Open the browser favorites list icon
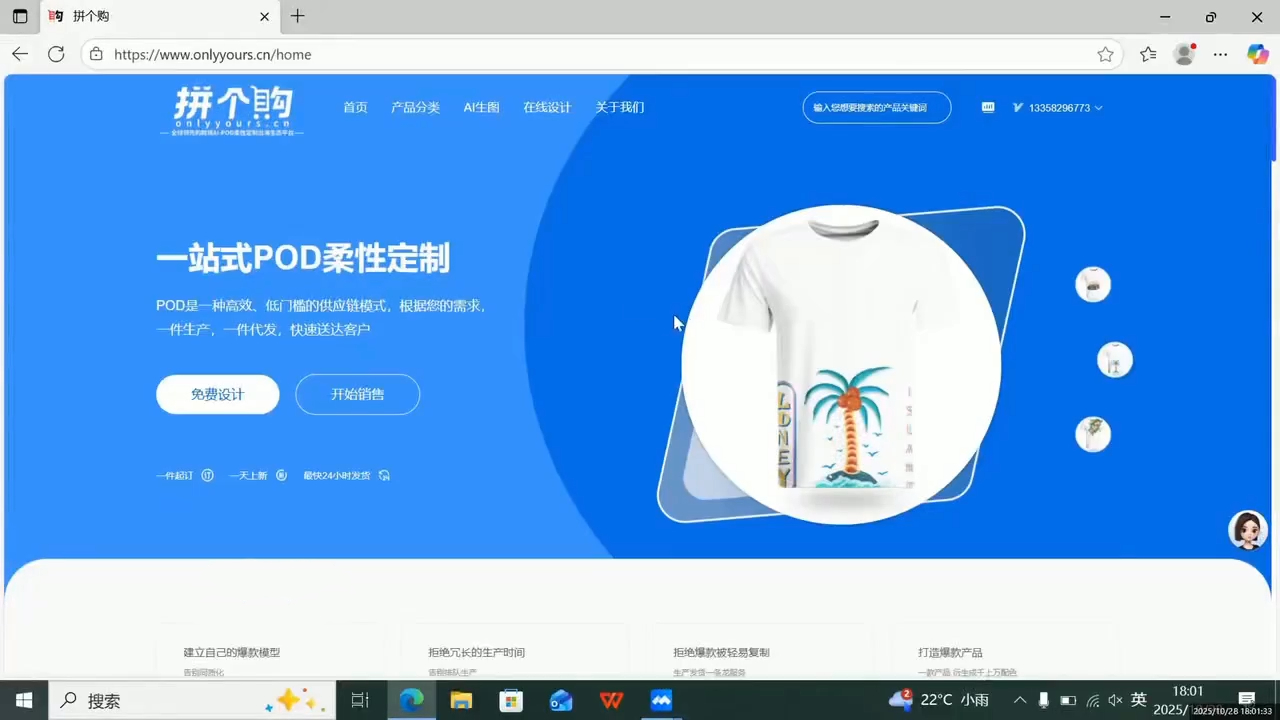 tap(1148, 54)
